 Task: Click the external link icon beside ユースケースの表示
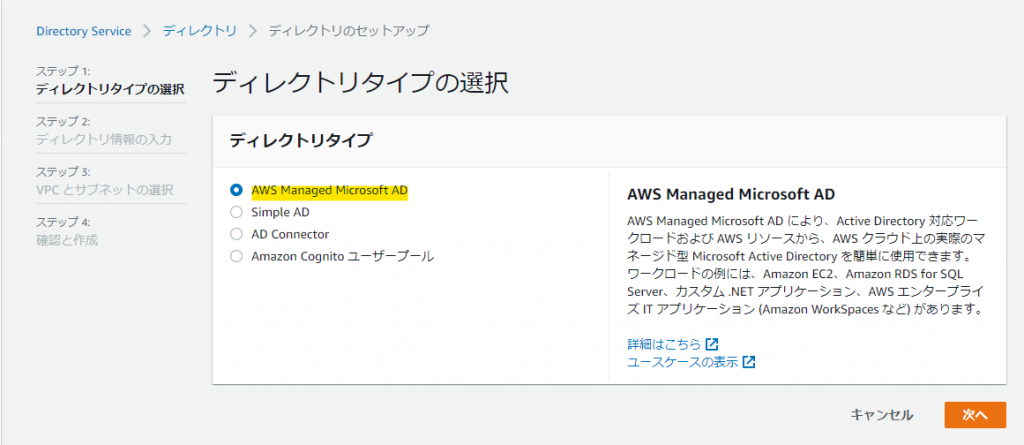(x=749, y=362)
